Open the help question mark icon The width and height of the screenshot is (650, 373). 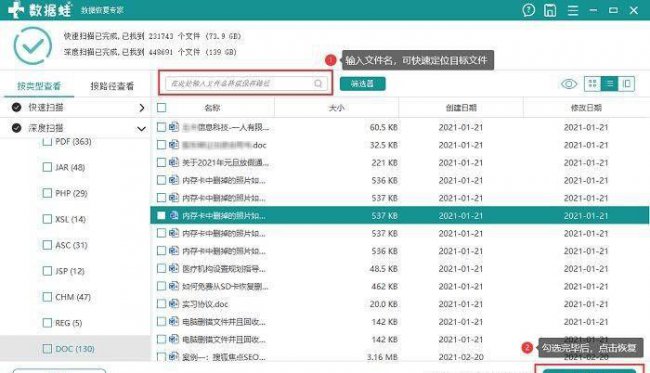pos(529,10)
